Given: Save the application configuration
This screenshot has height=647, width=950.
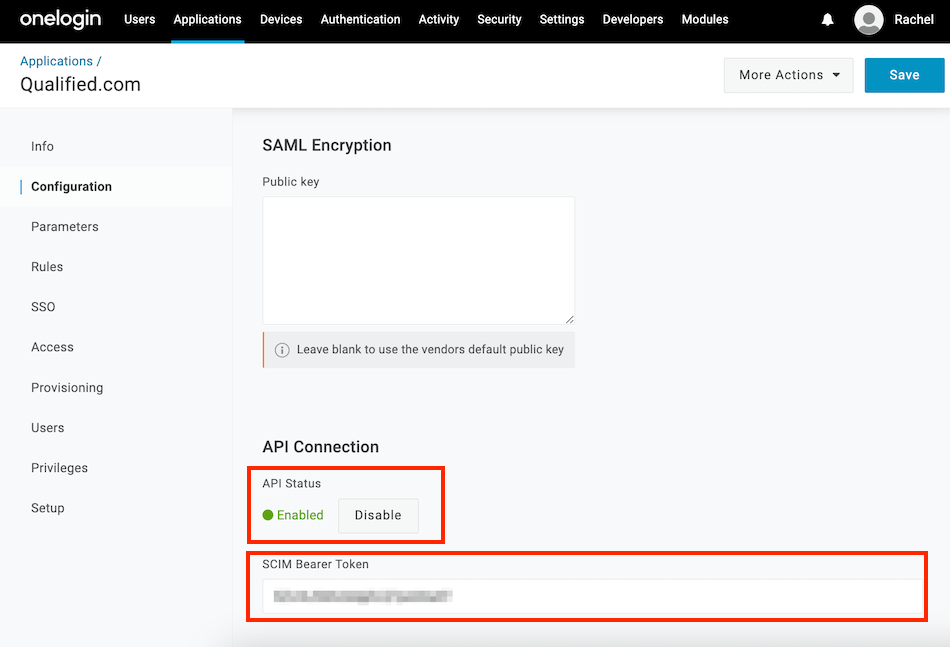Looking at the screenshot, I should click(x=904, y=75).
